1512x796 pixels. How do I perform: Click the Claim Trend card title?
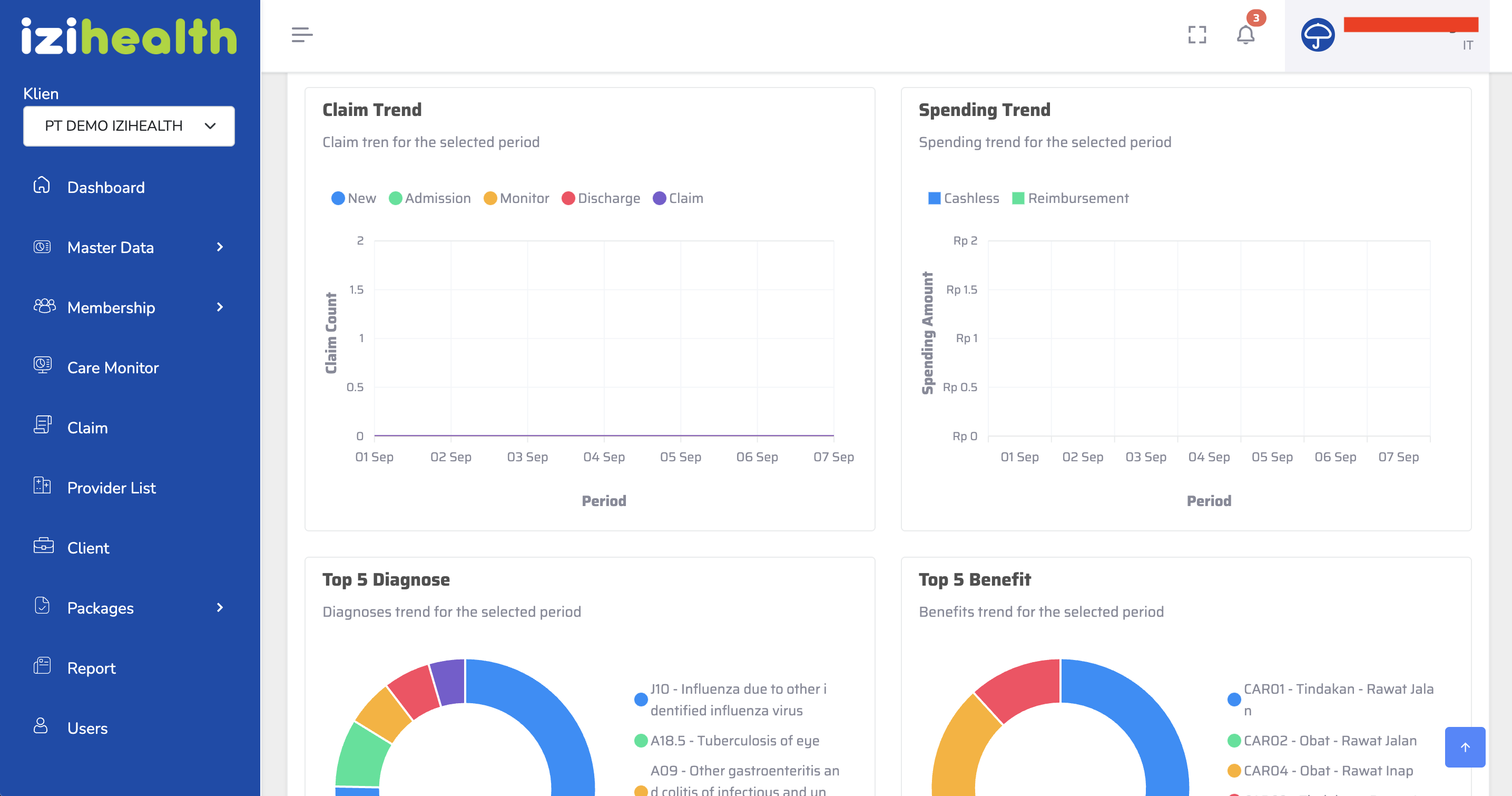[x=372, y=110]
